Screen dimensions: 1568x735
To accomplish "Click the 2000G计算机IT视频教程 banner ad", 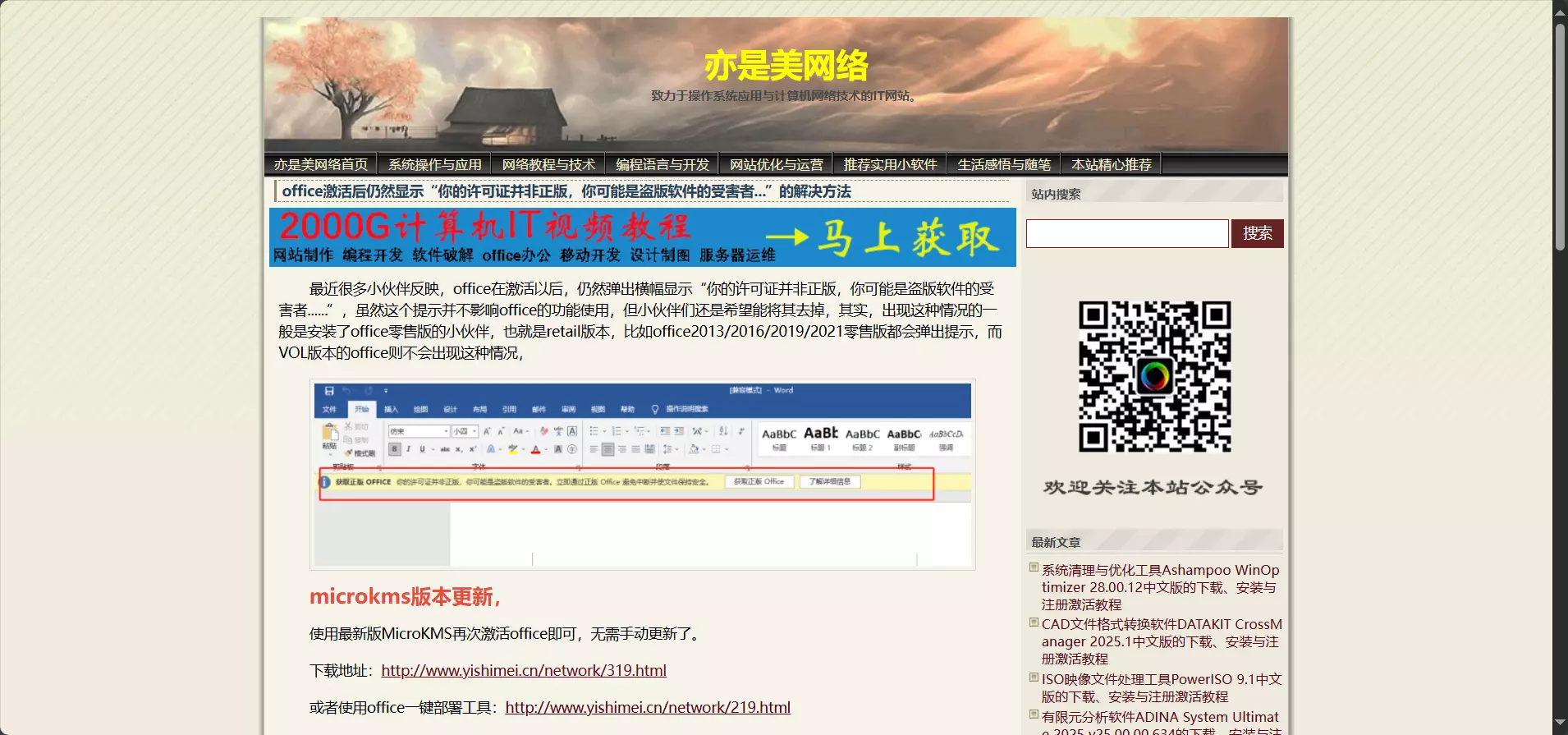I will [643, 237].
